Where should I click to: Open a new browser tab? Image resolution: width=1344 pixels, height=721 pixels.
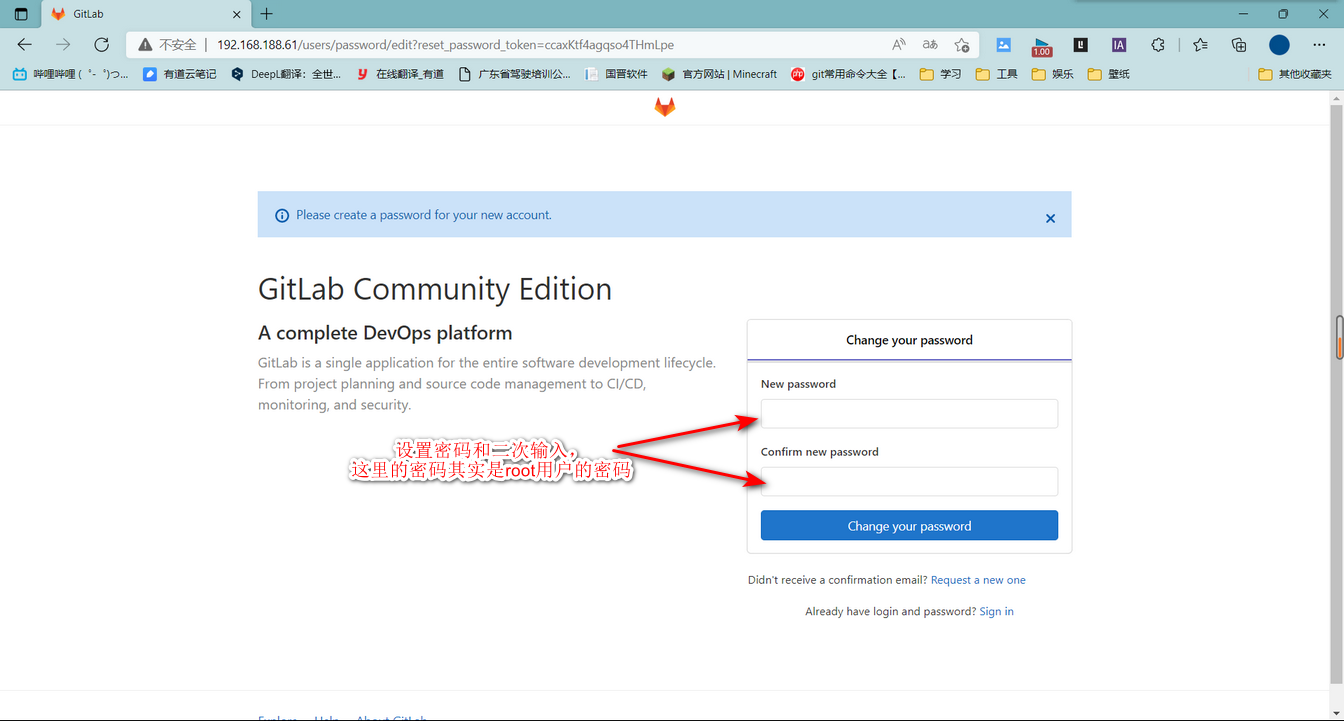[x=265, y=14]
